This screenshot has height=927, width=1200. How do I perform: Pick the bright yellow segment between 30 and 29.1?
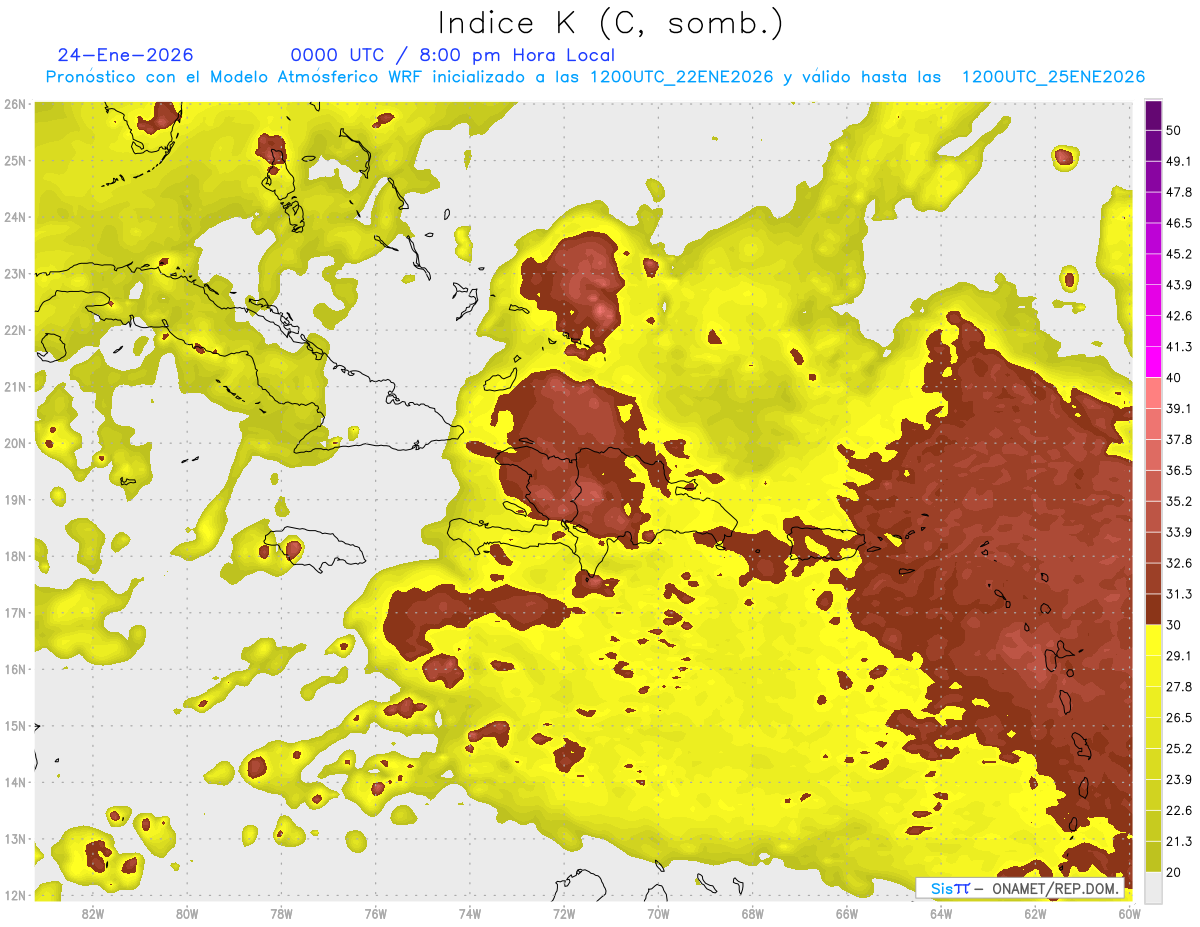coord(1153,639)
